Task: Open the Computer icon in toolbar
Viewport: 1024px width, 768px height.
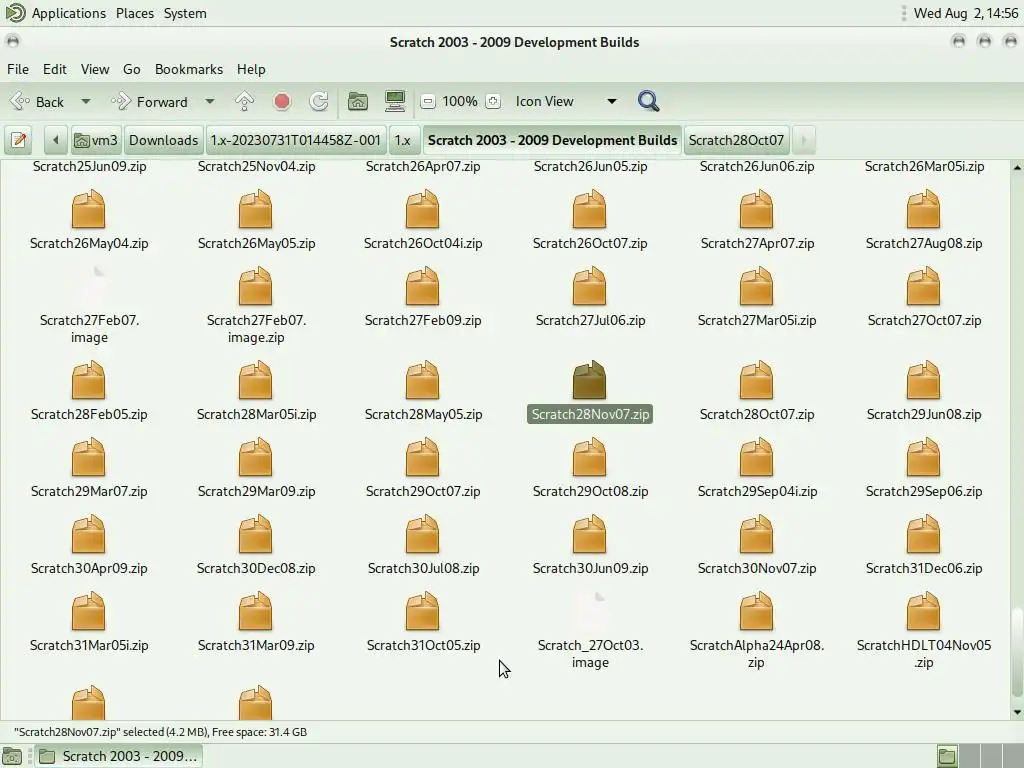Action: (x=395, y=101)
